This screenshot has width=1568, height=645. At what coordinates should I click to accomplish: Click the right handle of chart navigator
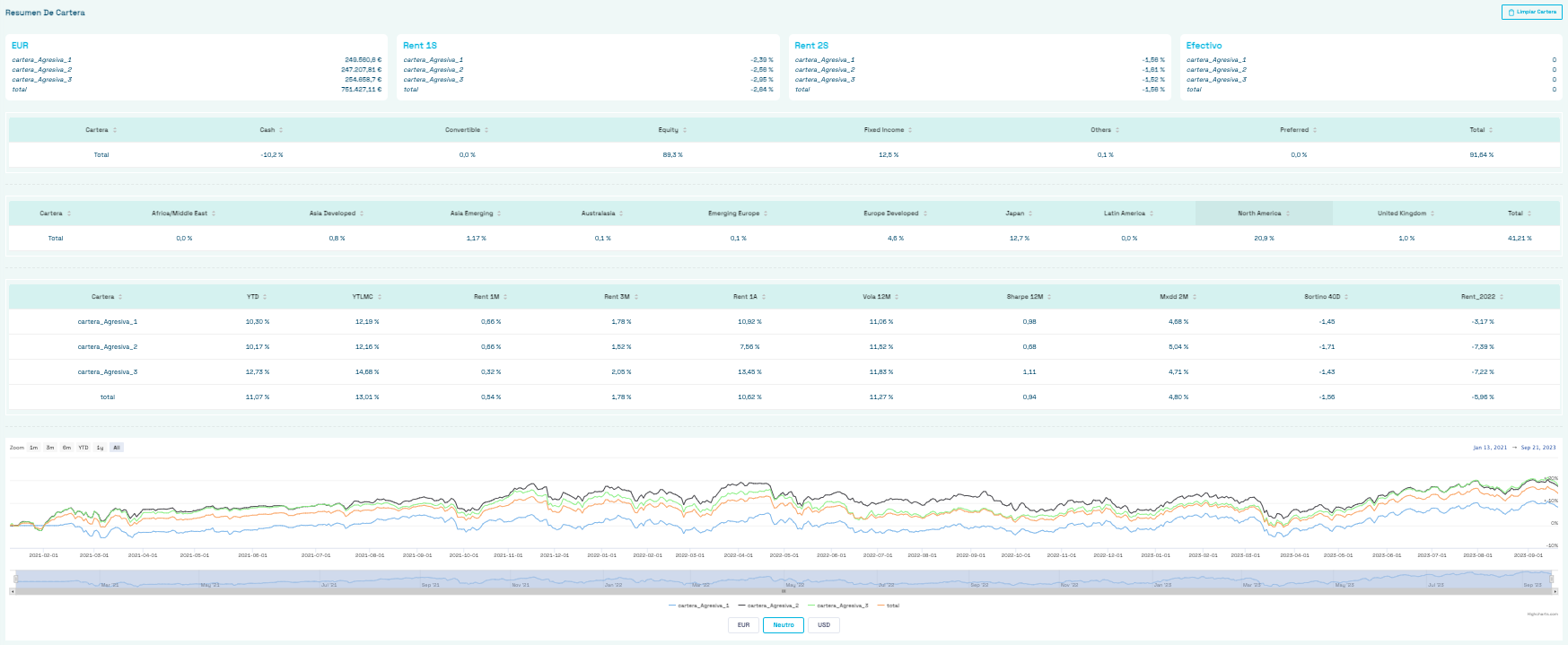1552,579
